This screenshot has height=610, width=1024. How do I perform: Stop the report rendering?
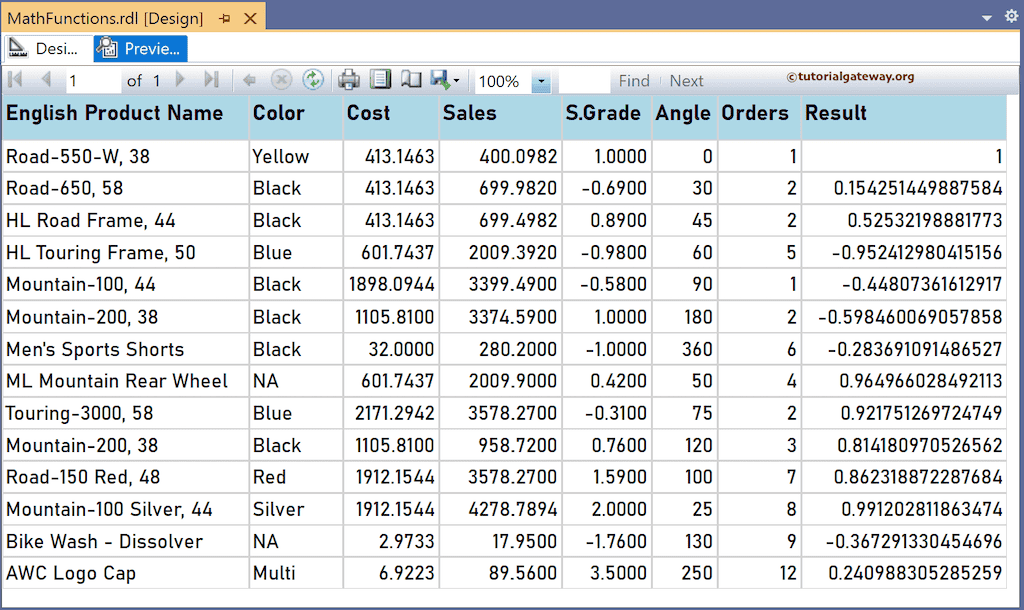pyautogui.click(x=281, y=80)
